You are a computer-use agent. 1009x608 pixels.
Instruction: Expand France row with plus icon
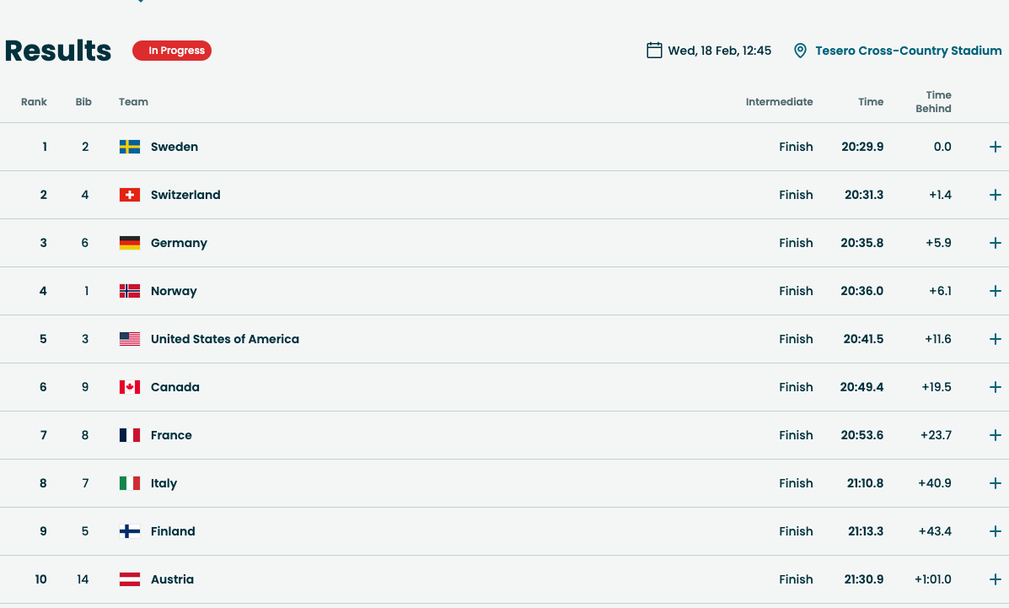tap(994, 435)
